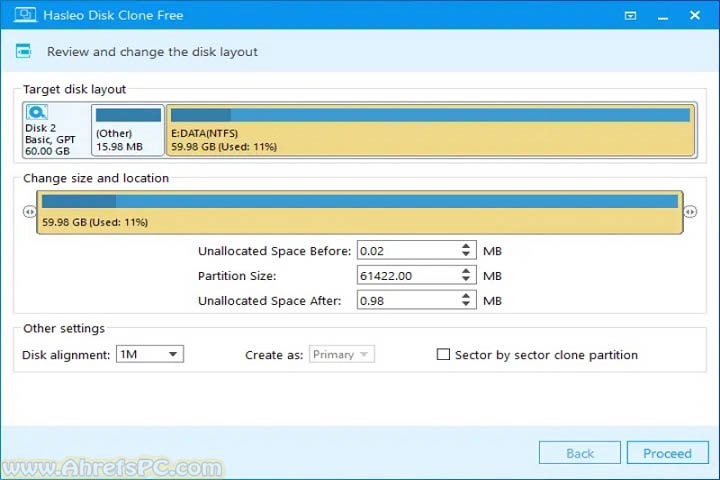720x480 pixels.
Task: Open the Disk alignment dropdown
Action: click(x=150, y=354)
